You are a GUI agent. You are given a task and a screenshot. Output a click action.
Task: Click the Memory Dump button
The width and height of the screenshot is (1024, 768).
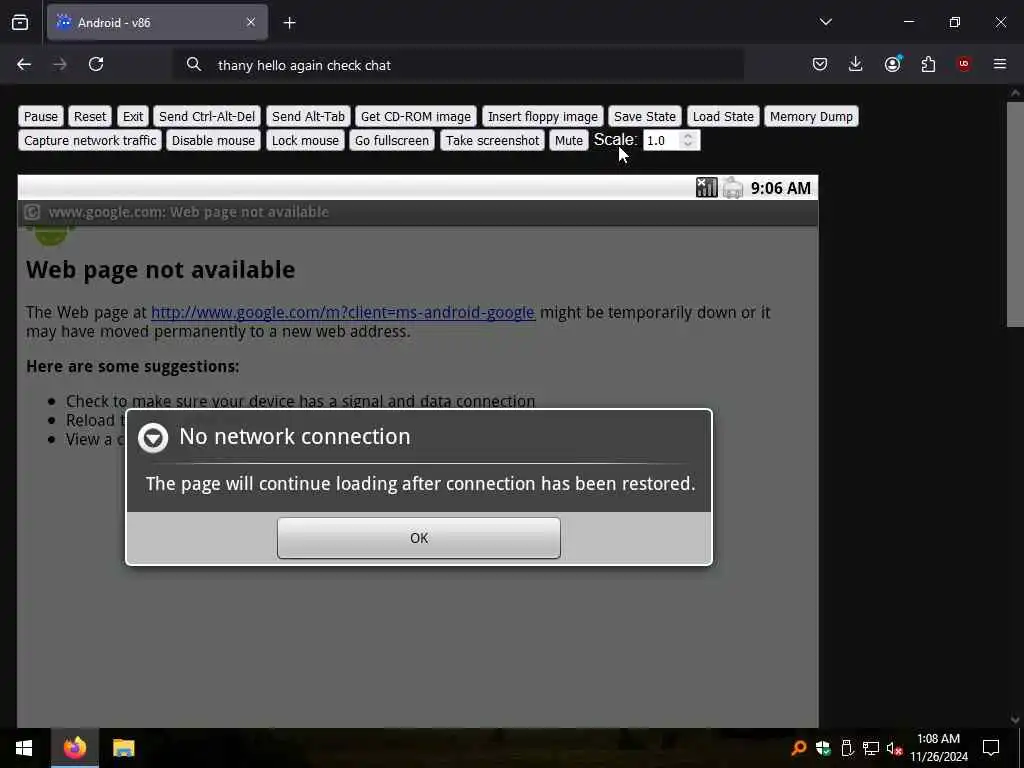pyautogui.click(x=811, y=116)
